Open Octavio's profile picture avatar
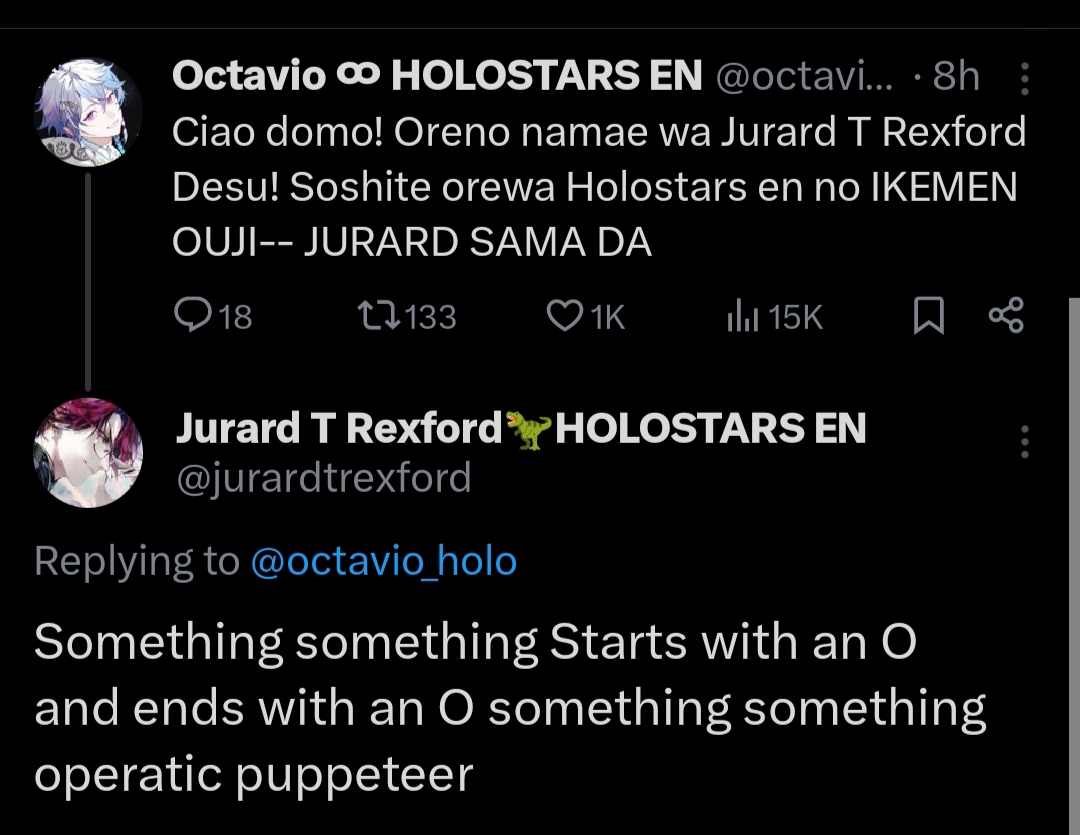 pos(88,112)
